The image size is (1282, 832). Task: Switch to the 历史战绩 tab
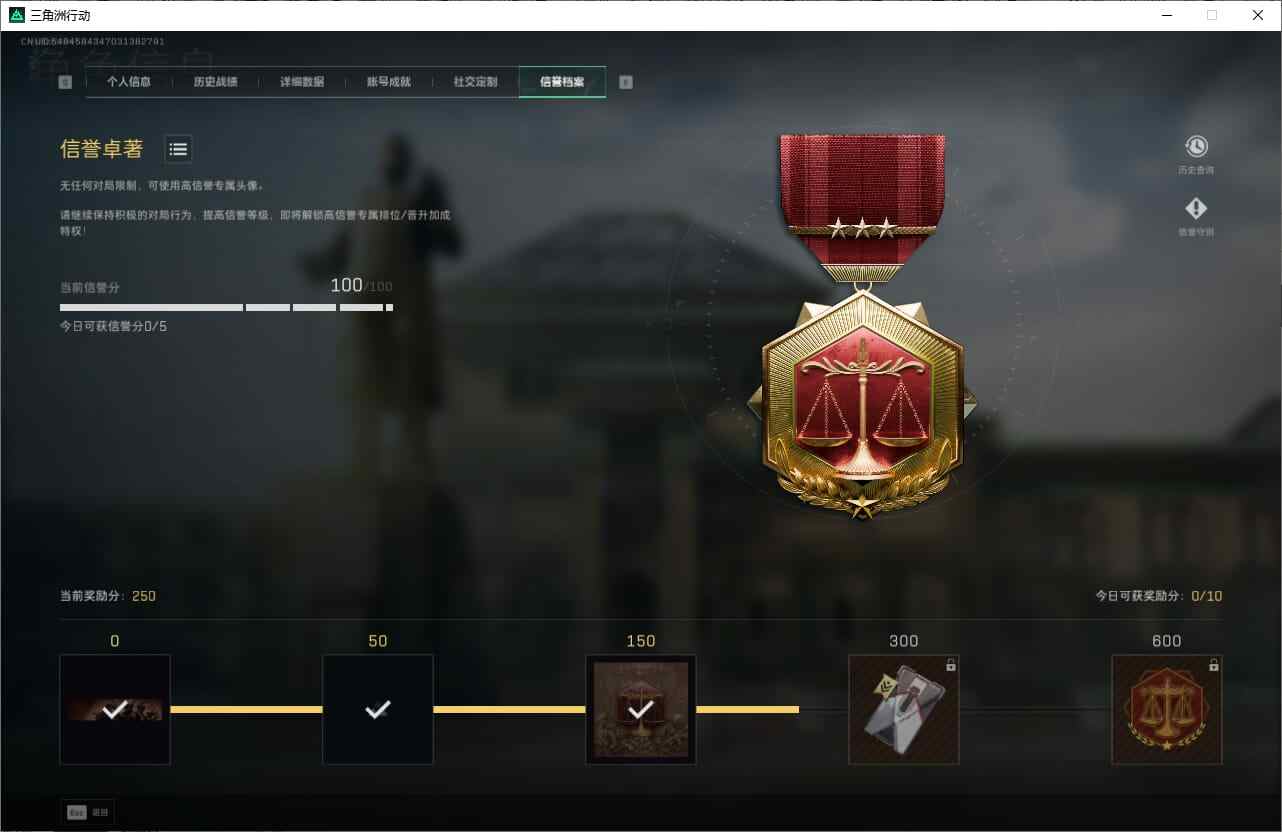(x=216, y=82)
